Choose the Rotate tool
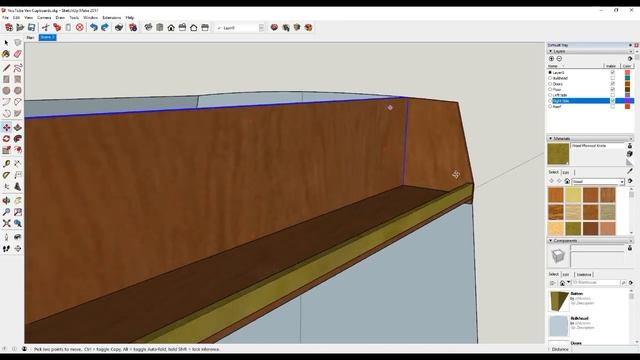Viewport: 640px width, 360px height. 6,139
